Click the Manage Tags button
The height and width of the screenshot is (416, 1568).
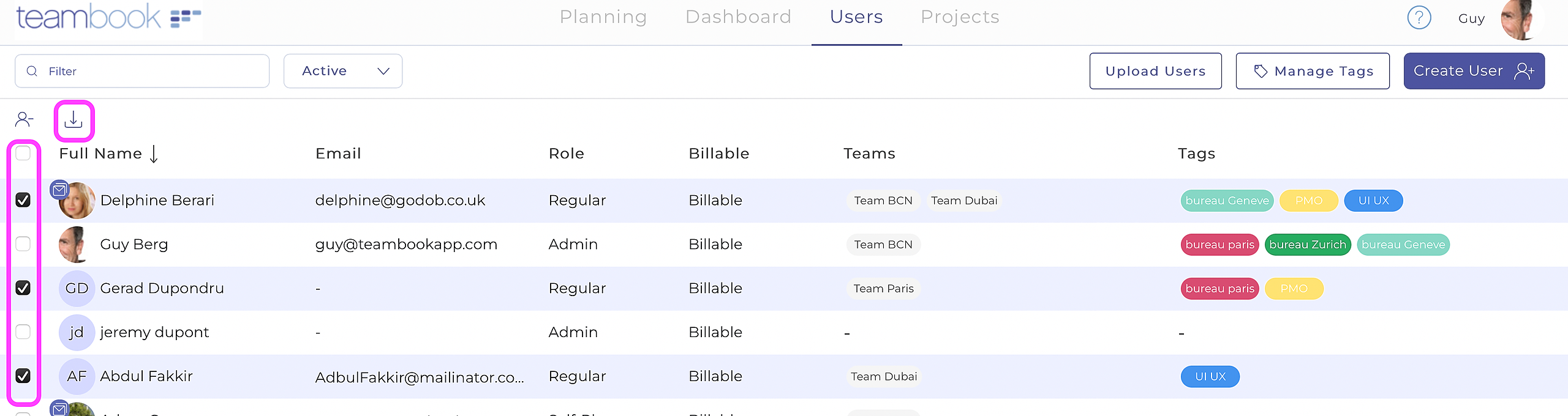coord(1313,71)
